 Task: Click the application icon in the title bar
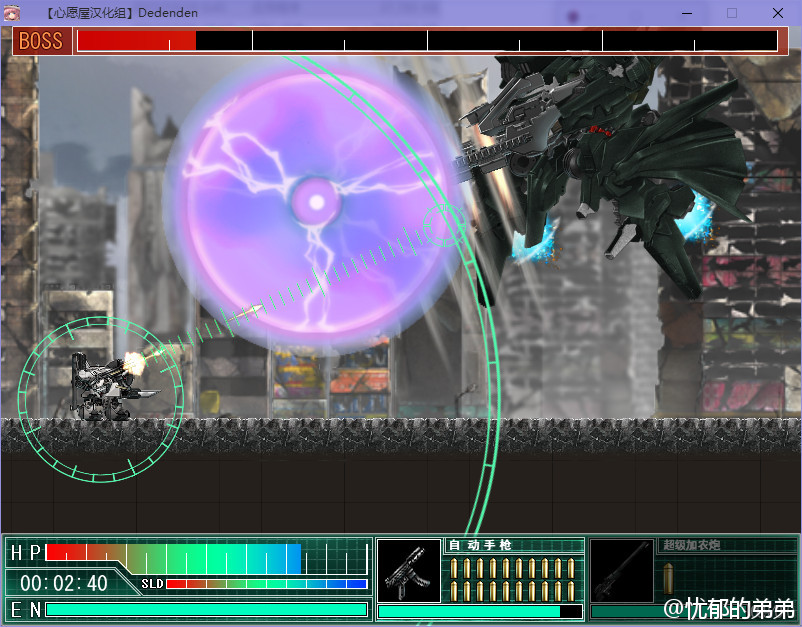pos(14,13)
